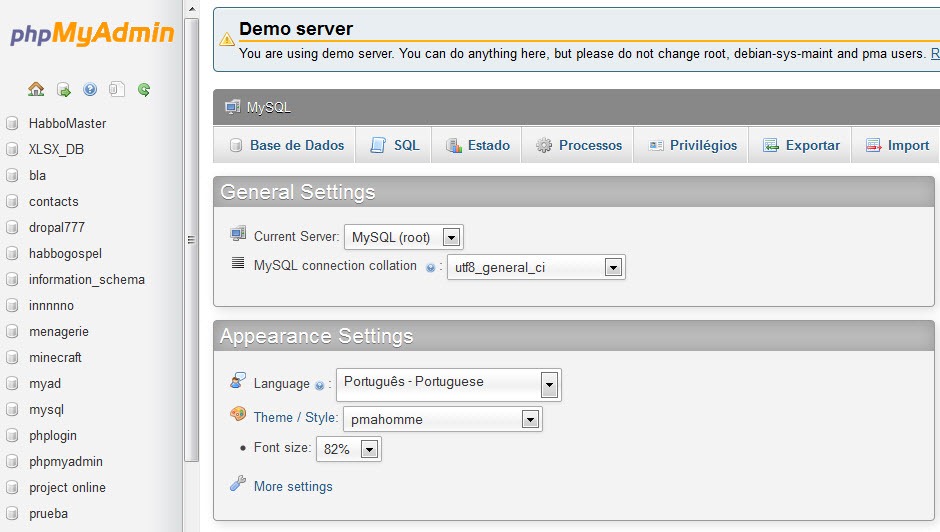Open the project online database
This screenshot has width=940, height=532.
click(67, 488)
